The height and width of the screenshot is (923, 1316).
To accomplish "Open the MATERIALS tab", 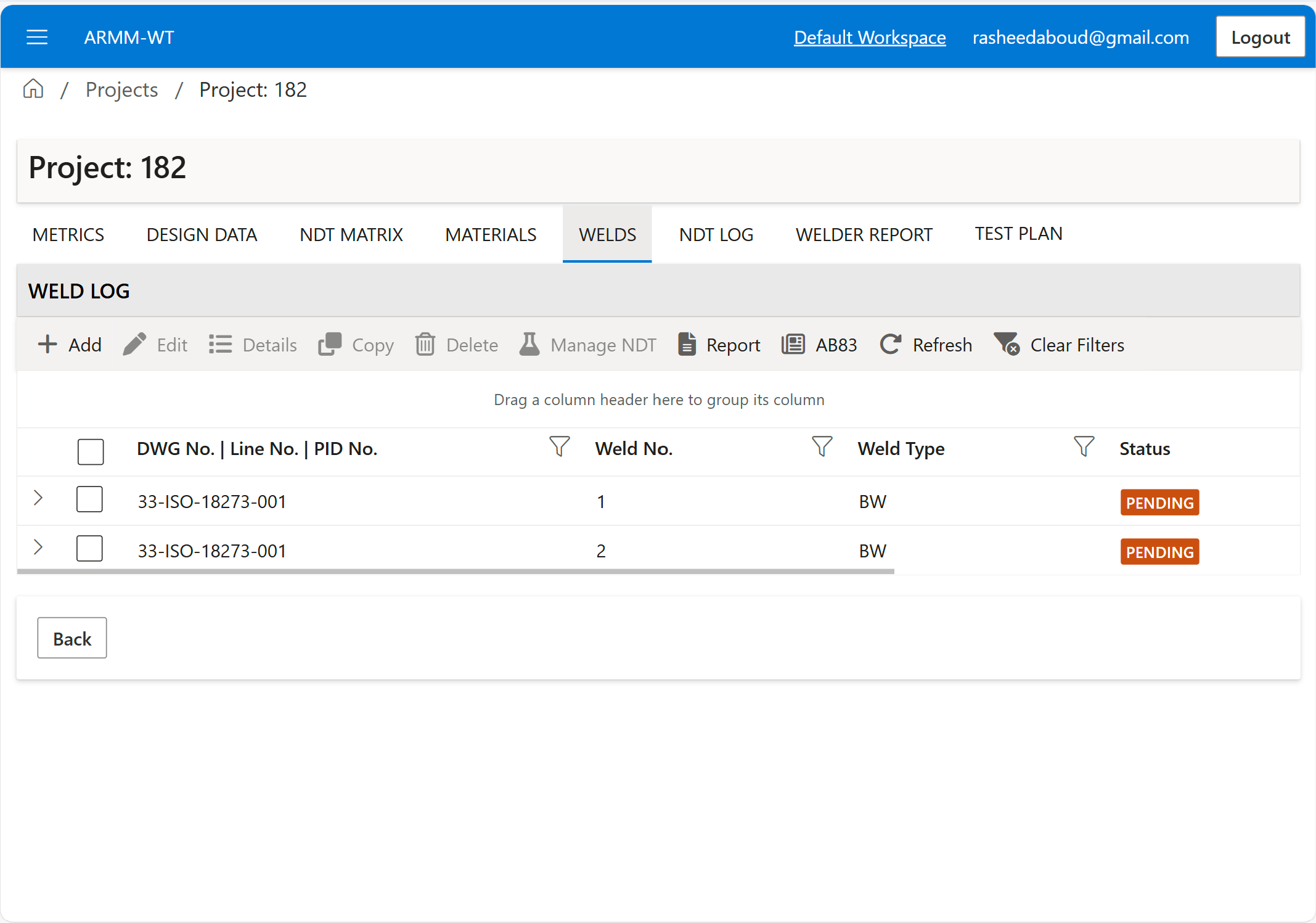I will tap(491, 235).
